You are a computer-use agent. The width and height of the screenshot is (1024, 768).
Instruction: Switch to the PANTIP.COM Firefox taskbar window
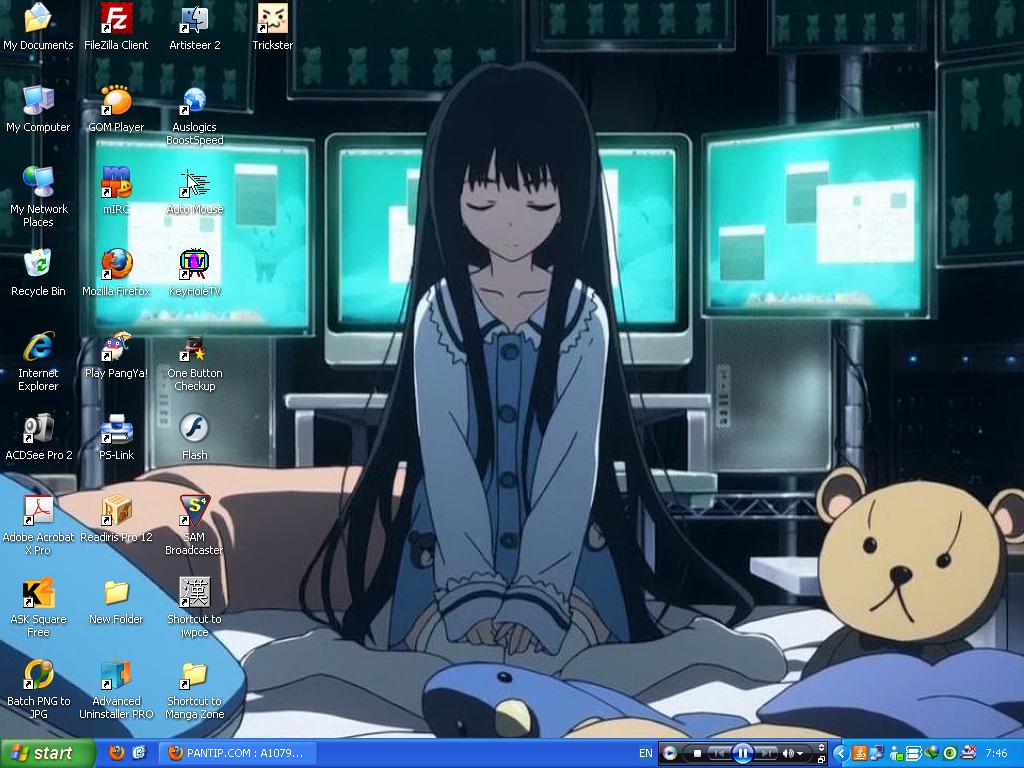pos(236,753)
